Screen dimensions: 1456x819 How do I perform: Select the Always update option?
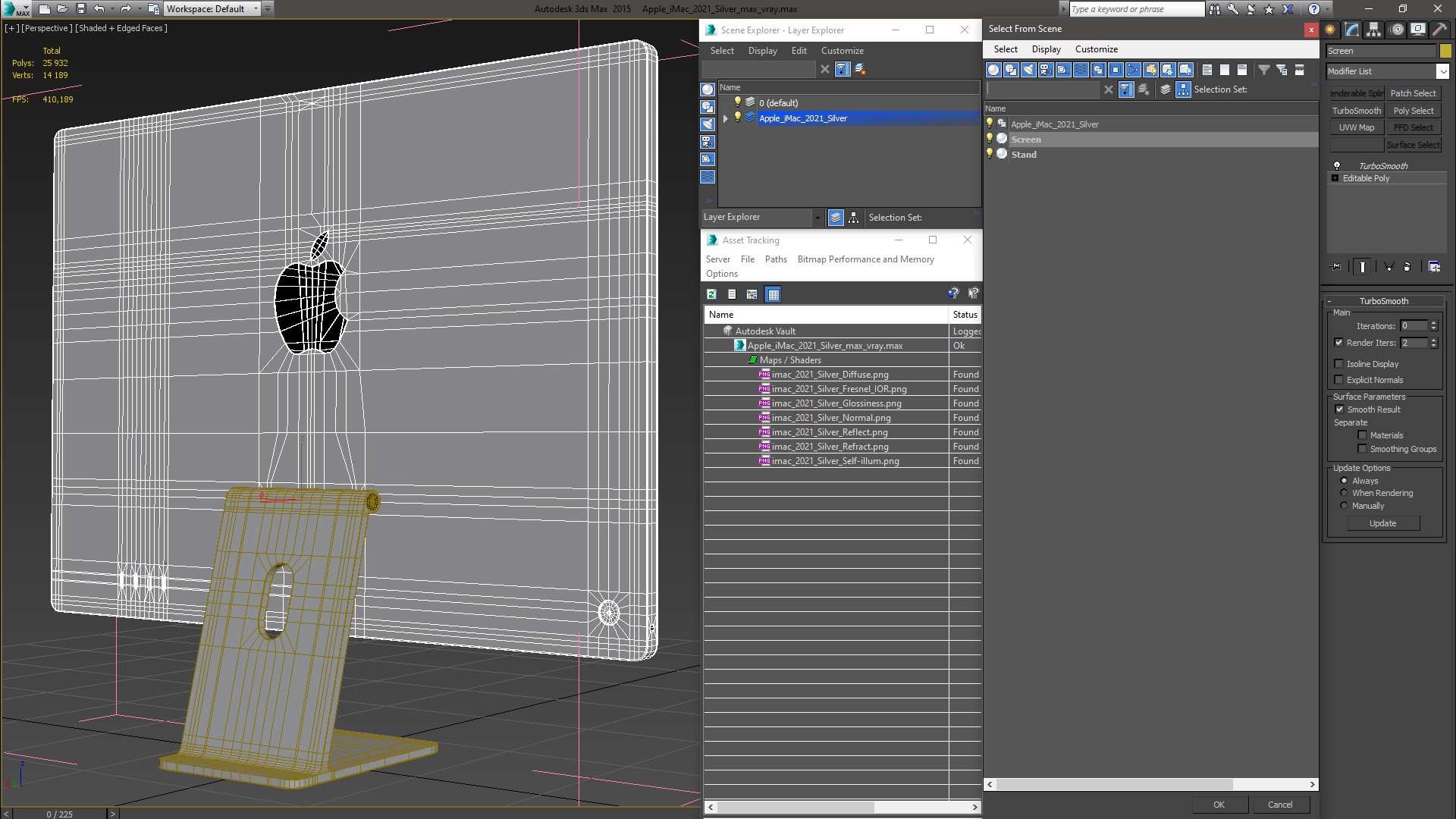(1344, 481)
